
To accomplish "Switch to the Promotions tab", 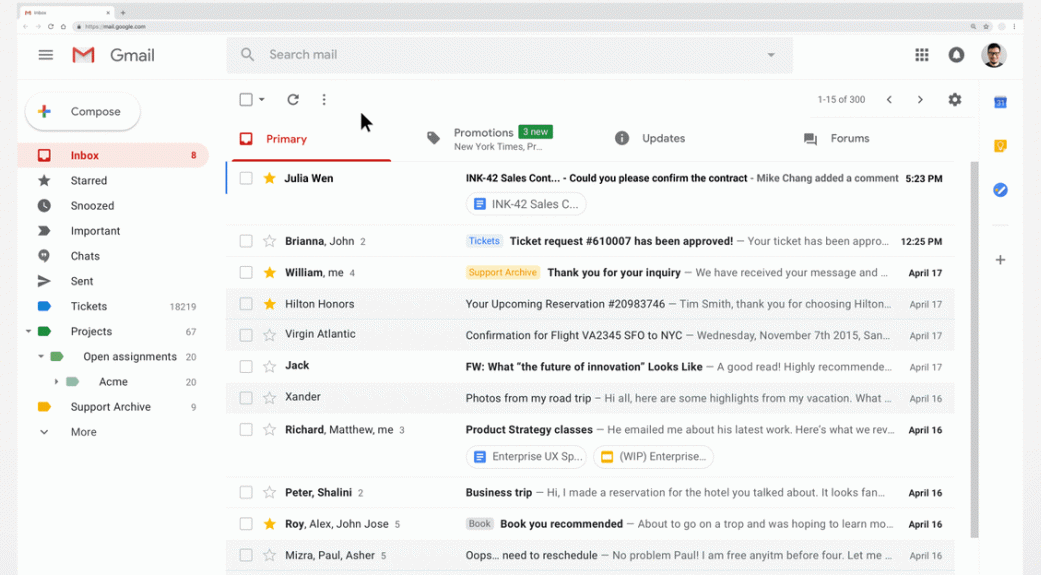I will point(499,139).
